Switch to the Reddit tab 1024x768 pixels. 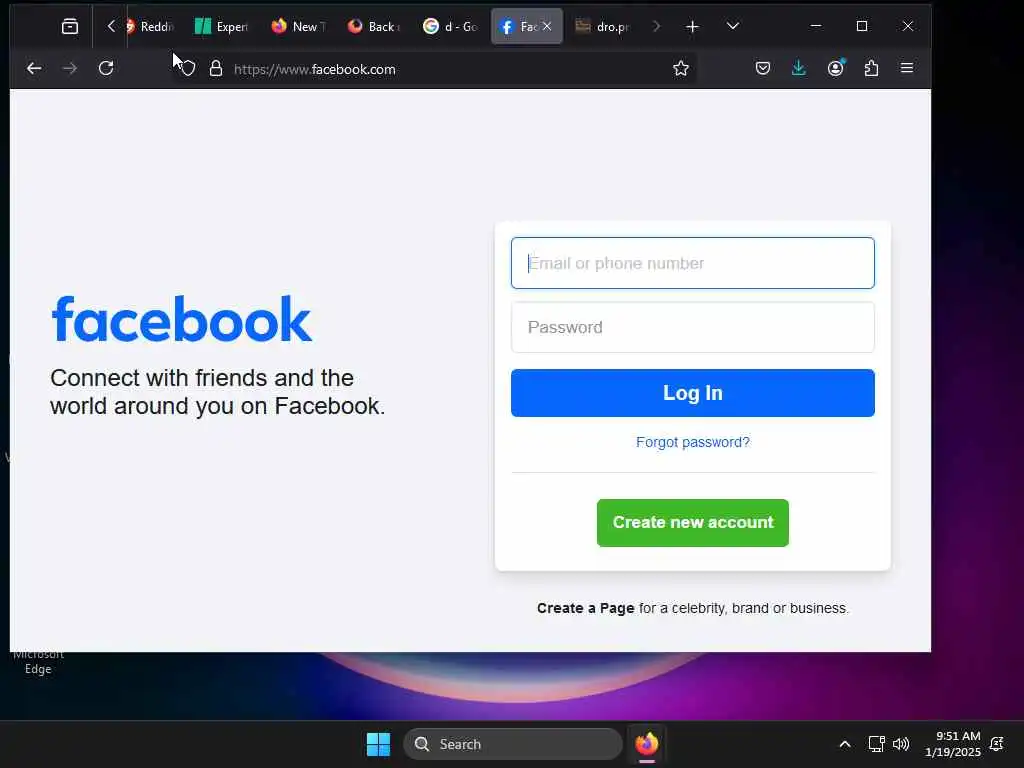[x=152, y=26]
